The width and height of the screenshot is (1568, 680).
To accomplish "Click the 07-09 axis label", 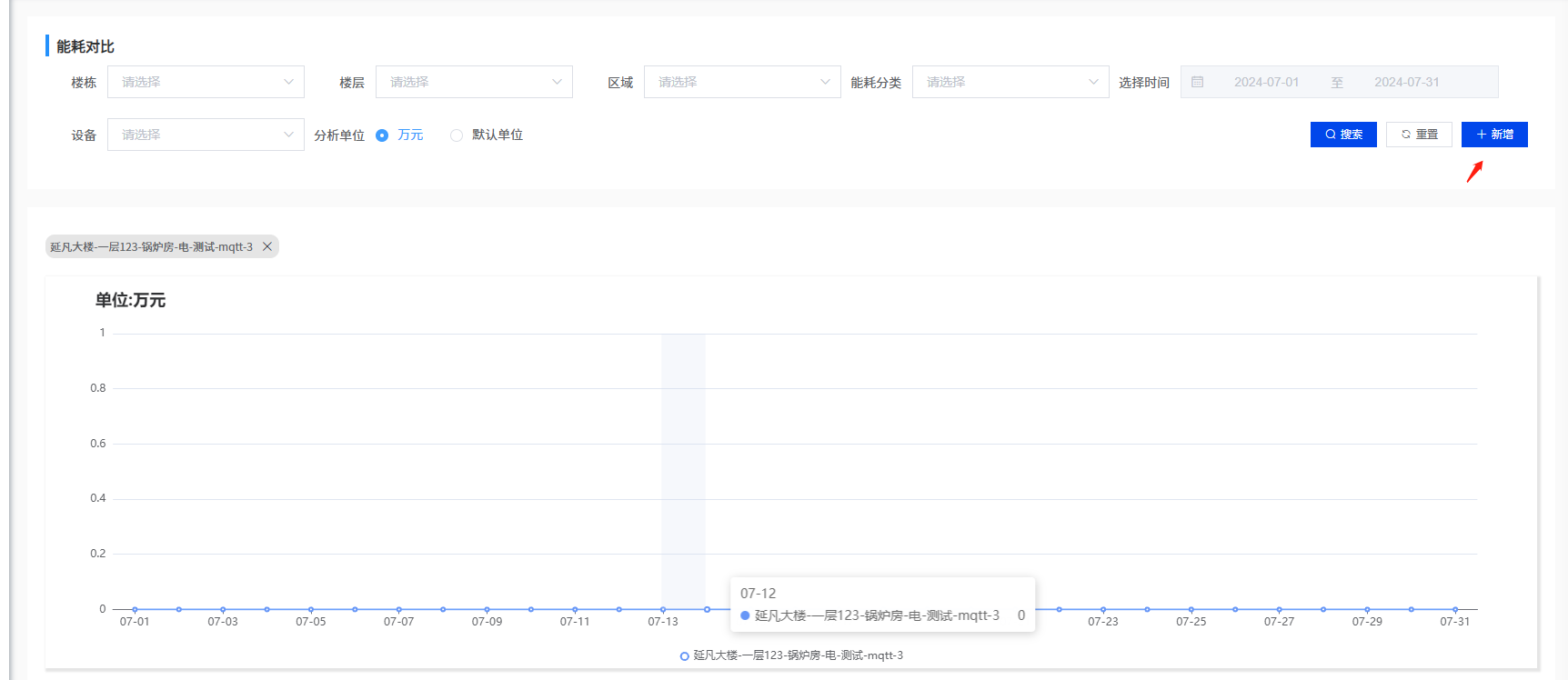I will coord(487,622).
